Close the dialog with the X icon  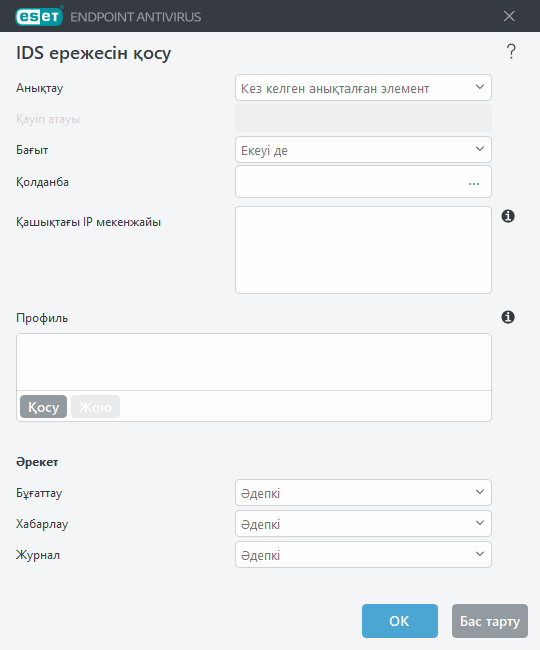[x=509, y=16]
